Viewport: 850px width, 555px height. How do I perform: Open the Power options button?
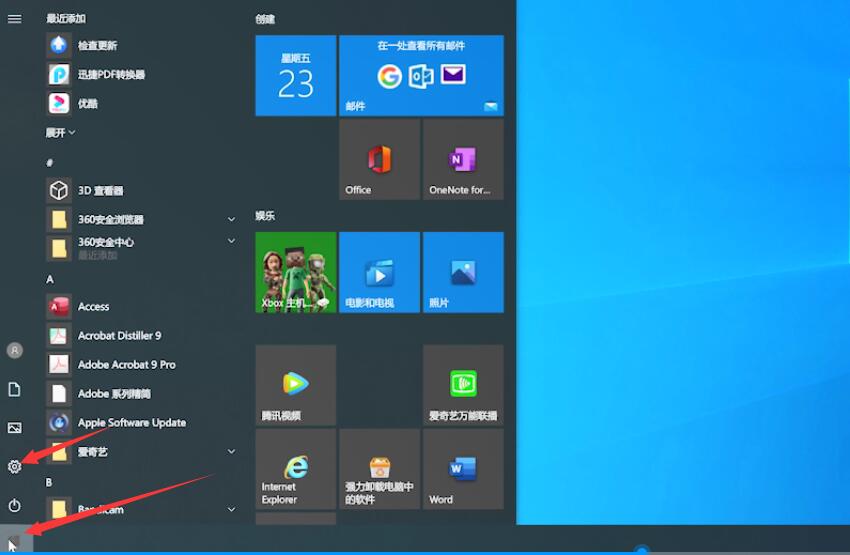[x=15, y=506]
